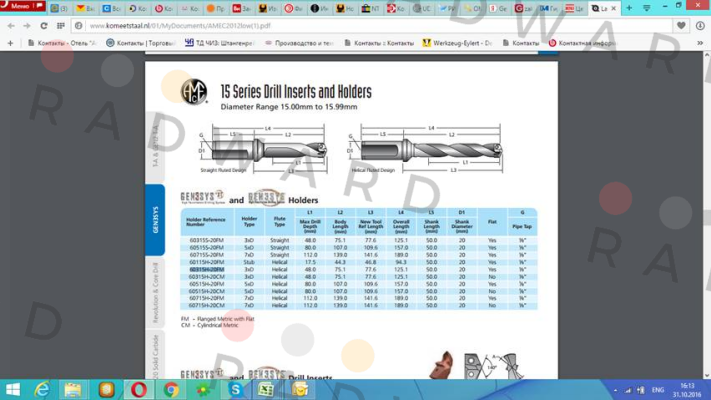Show hidden tray icons arrow

[x=615, y=390]
